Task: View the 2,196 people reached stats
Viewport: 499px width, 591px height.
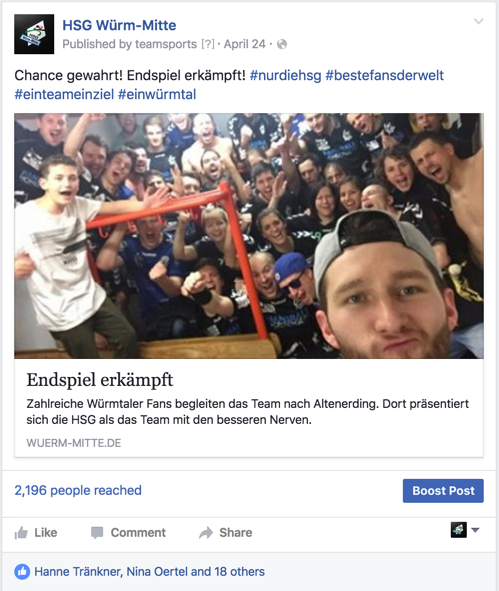Action: pos(78,490)
